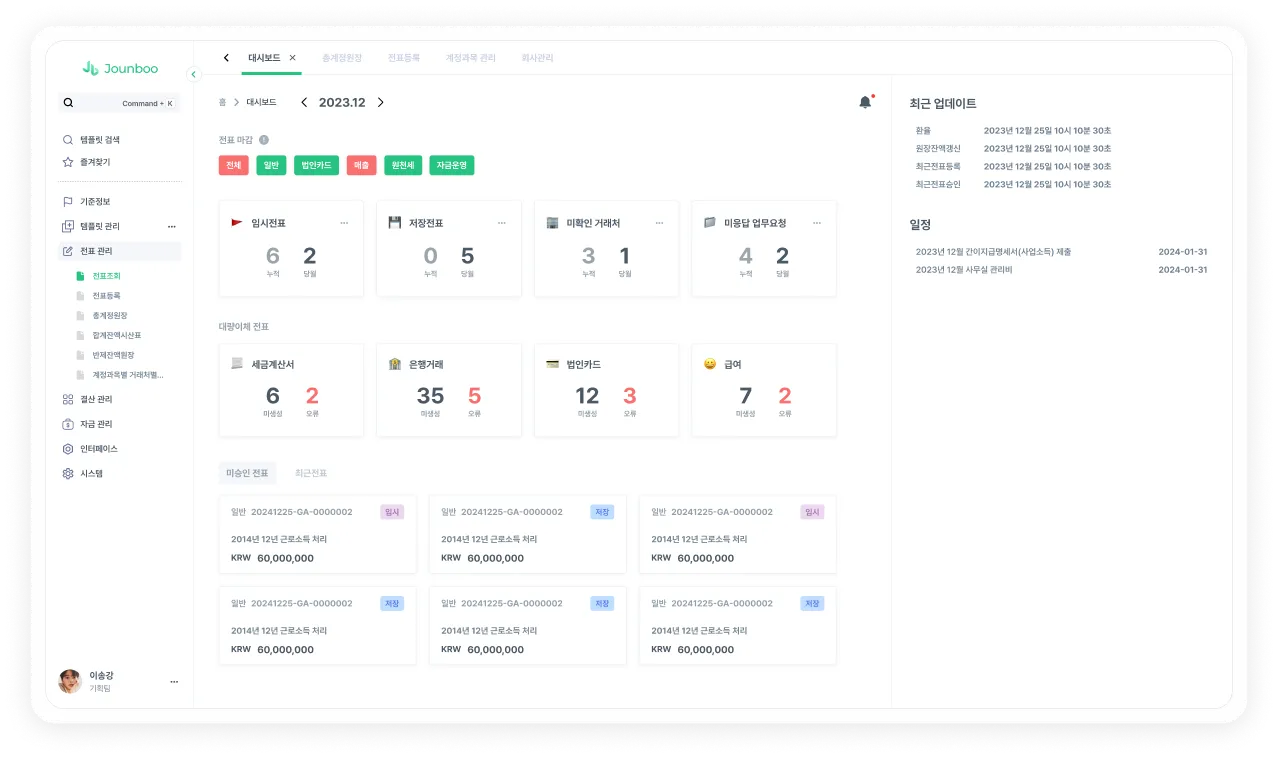Switch to the 계정과목 관리 tab
Image resolution: width=1278 pixels, height=758 pixels.
[x=470, y=58]
